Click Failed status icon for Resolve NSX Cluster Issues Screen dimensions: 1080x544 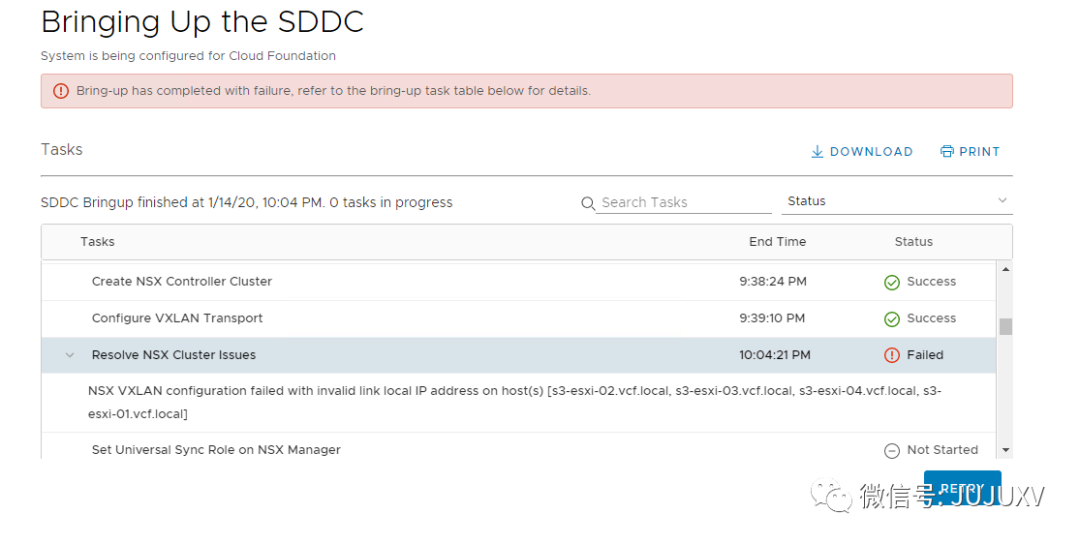[x=892, y=355]
